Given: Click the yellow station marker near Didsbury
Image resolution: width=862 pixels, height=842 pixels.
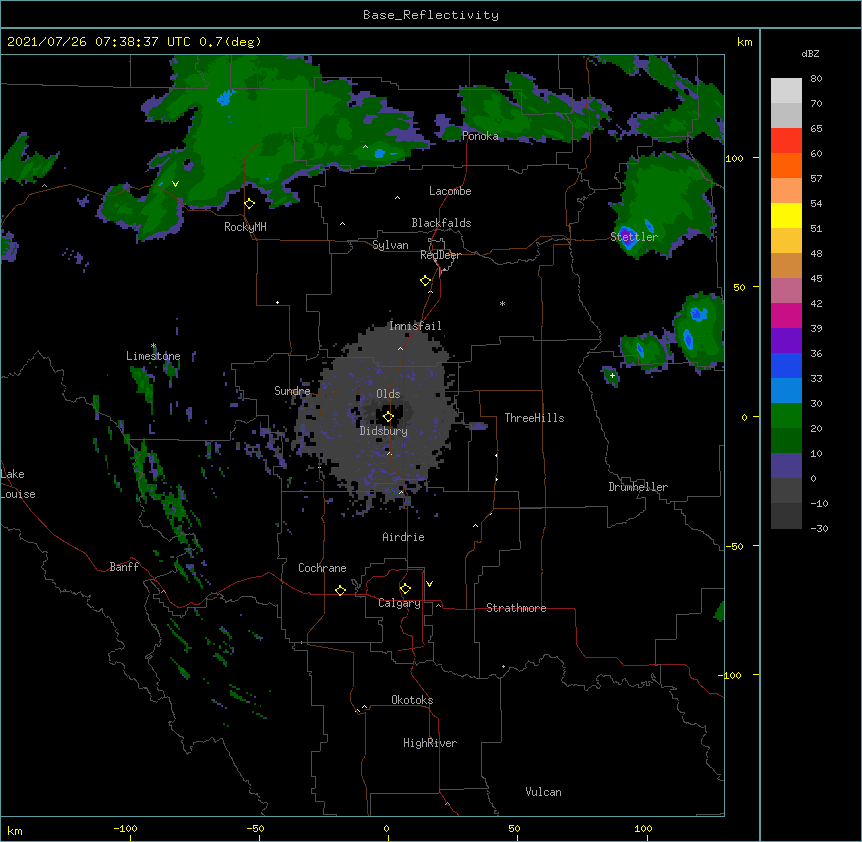Looking at the screenshot, I should pyautogui.click(x=388, y=417).
